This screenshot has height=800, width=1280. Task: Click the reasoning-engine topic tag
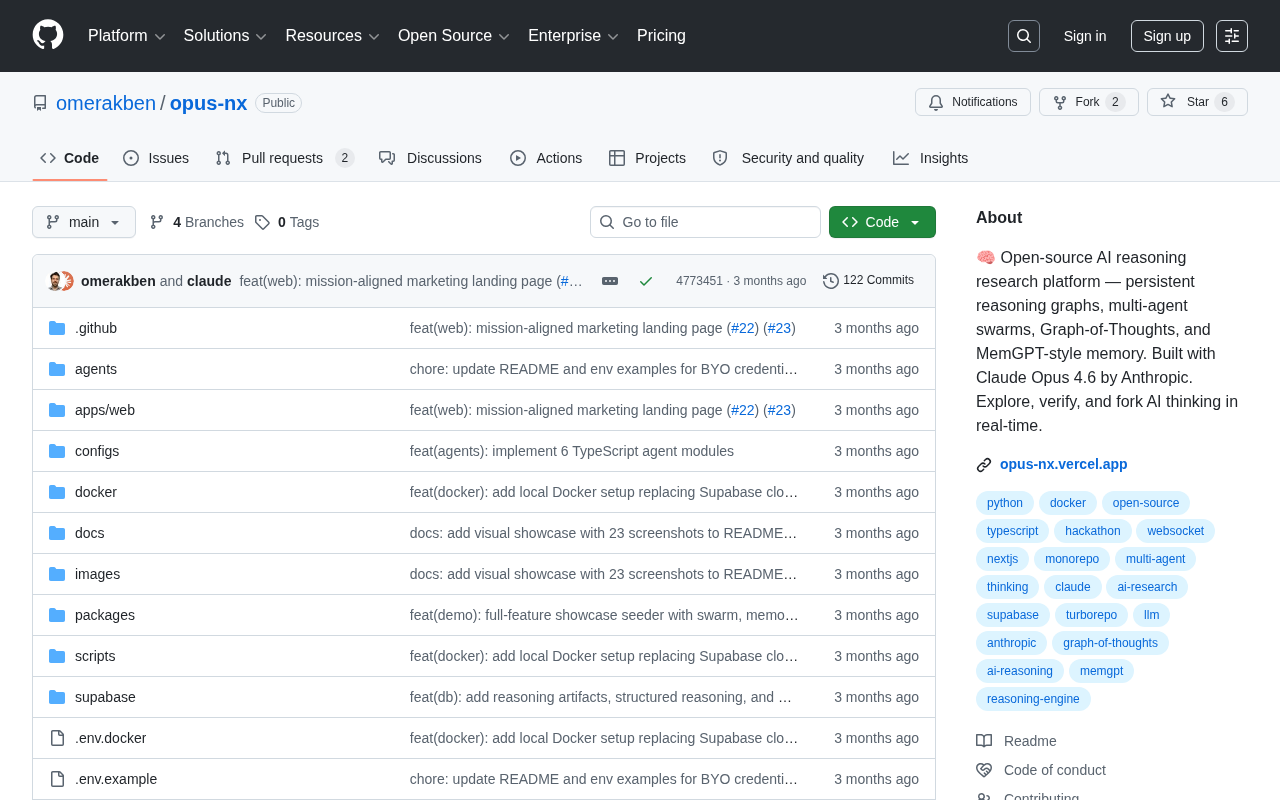pos(1033,699)
